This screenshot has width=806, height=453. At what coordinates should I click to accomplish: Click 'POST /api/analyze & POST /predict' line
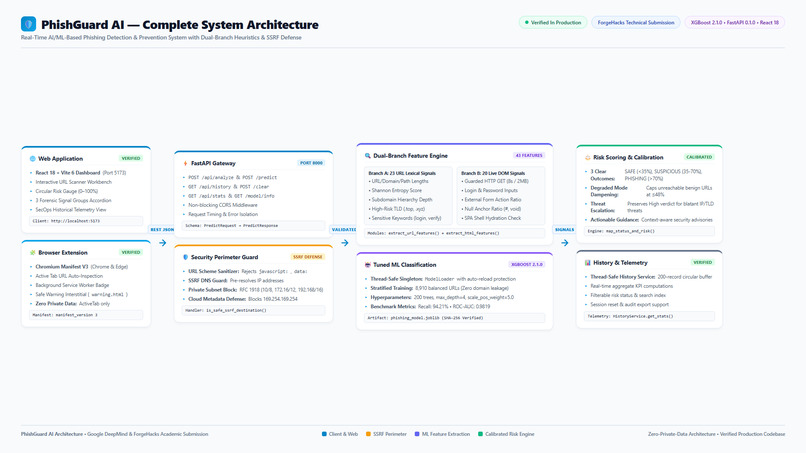(232, 177)
